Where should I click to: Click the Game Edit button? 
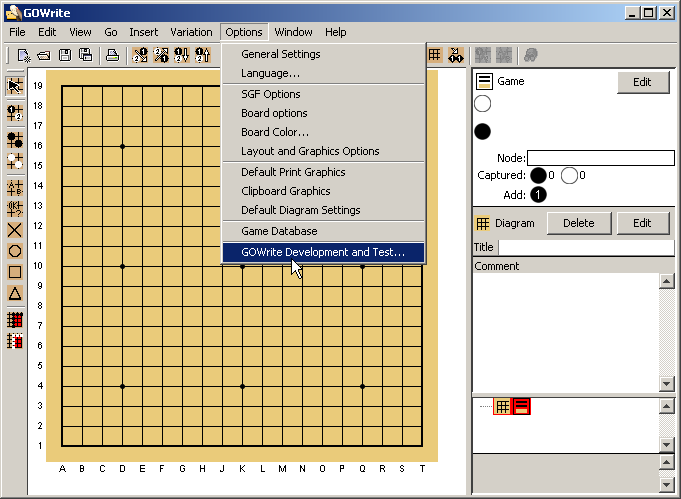pyautogui.click(x=643, y=82)
